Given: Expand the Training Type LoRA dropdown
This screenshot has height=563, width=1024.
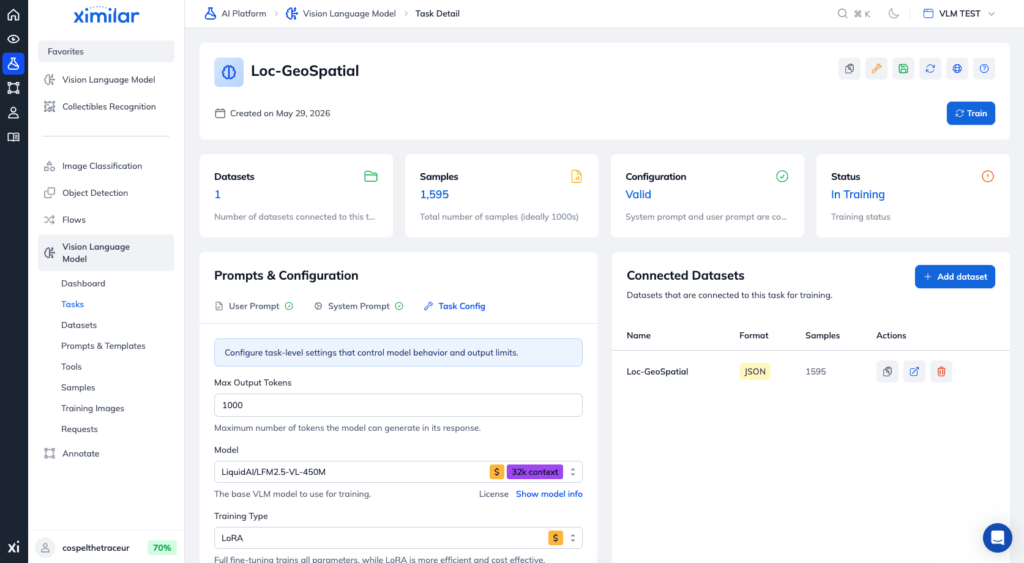Looking at the screenshot, I should [398, 538].
